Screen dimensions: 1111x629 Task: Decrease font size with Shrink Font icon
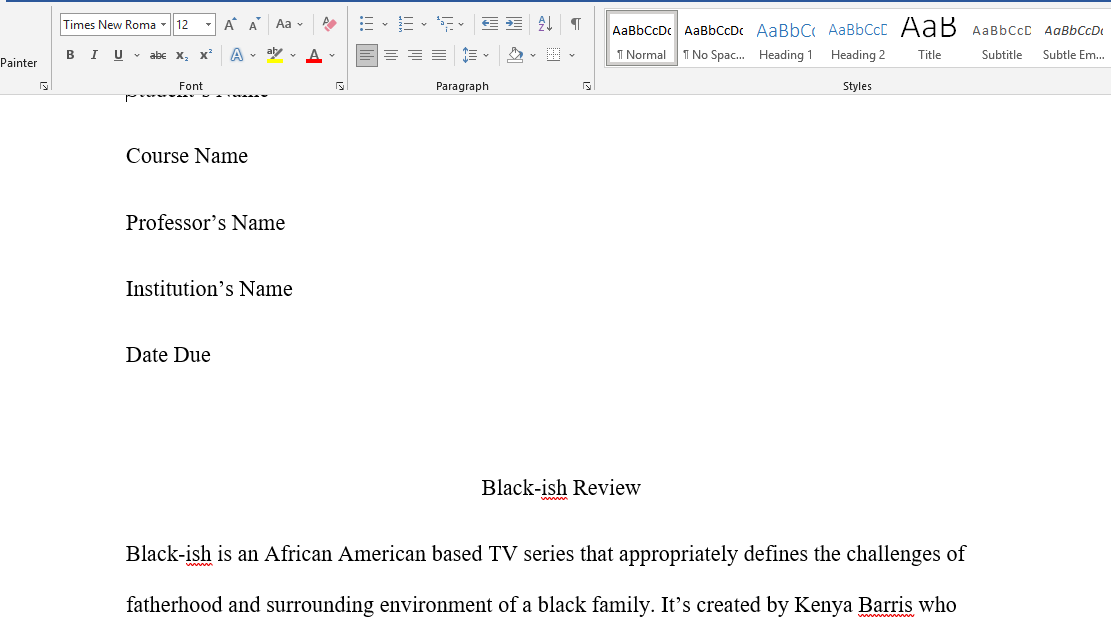pos(254,25)
